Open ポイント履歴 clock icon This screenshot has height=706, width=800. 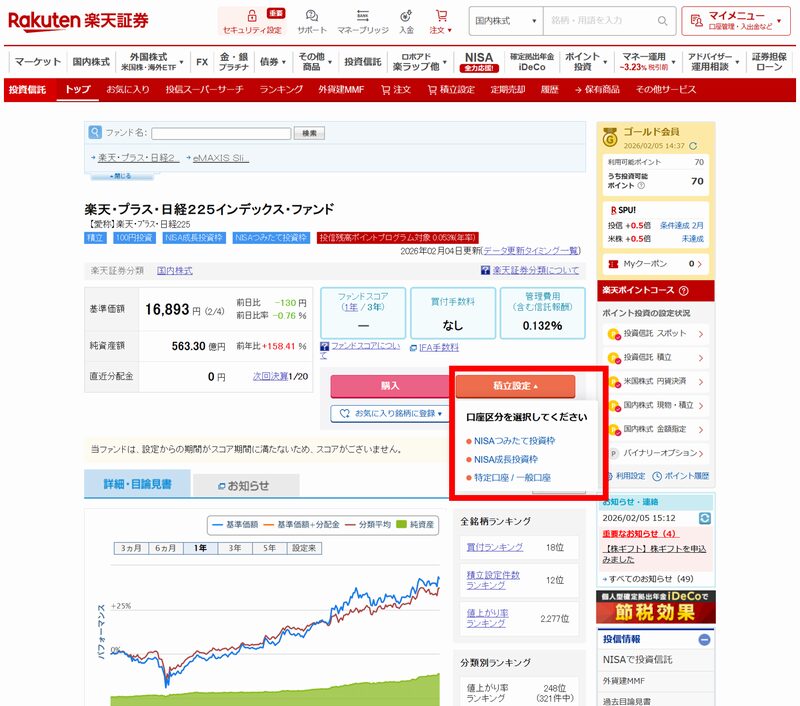658,476
